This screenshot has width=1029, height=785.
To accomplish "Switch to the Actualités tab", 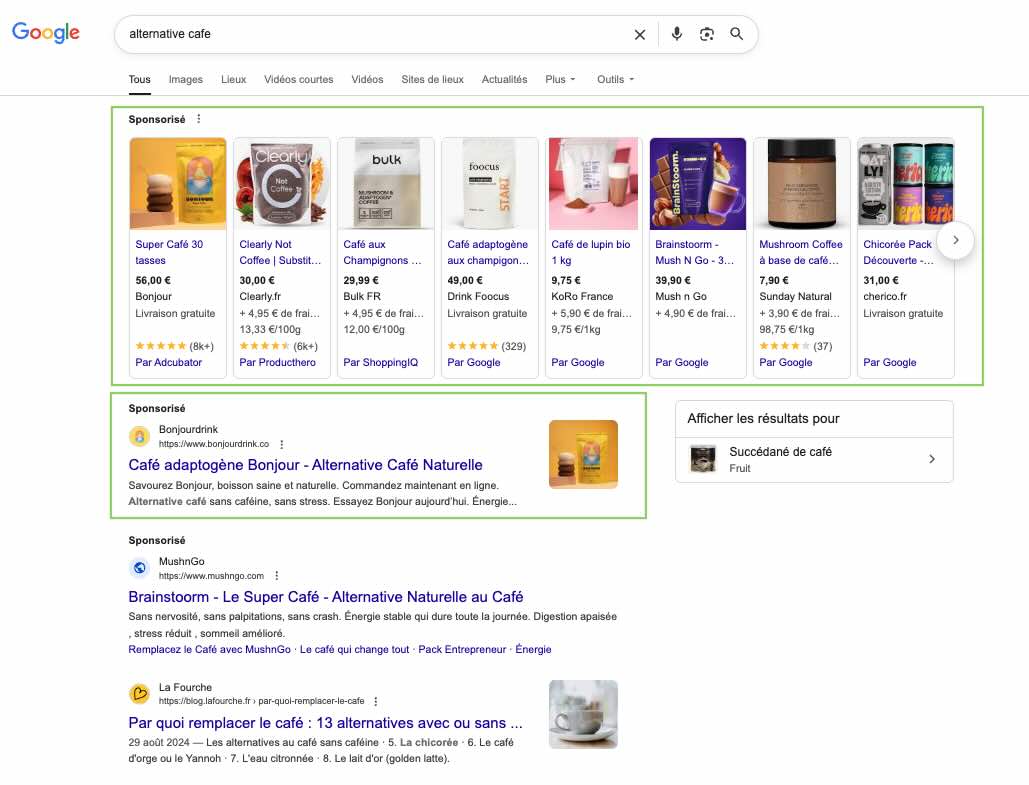I will tap(504, 80).
